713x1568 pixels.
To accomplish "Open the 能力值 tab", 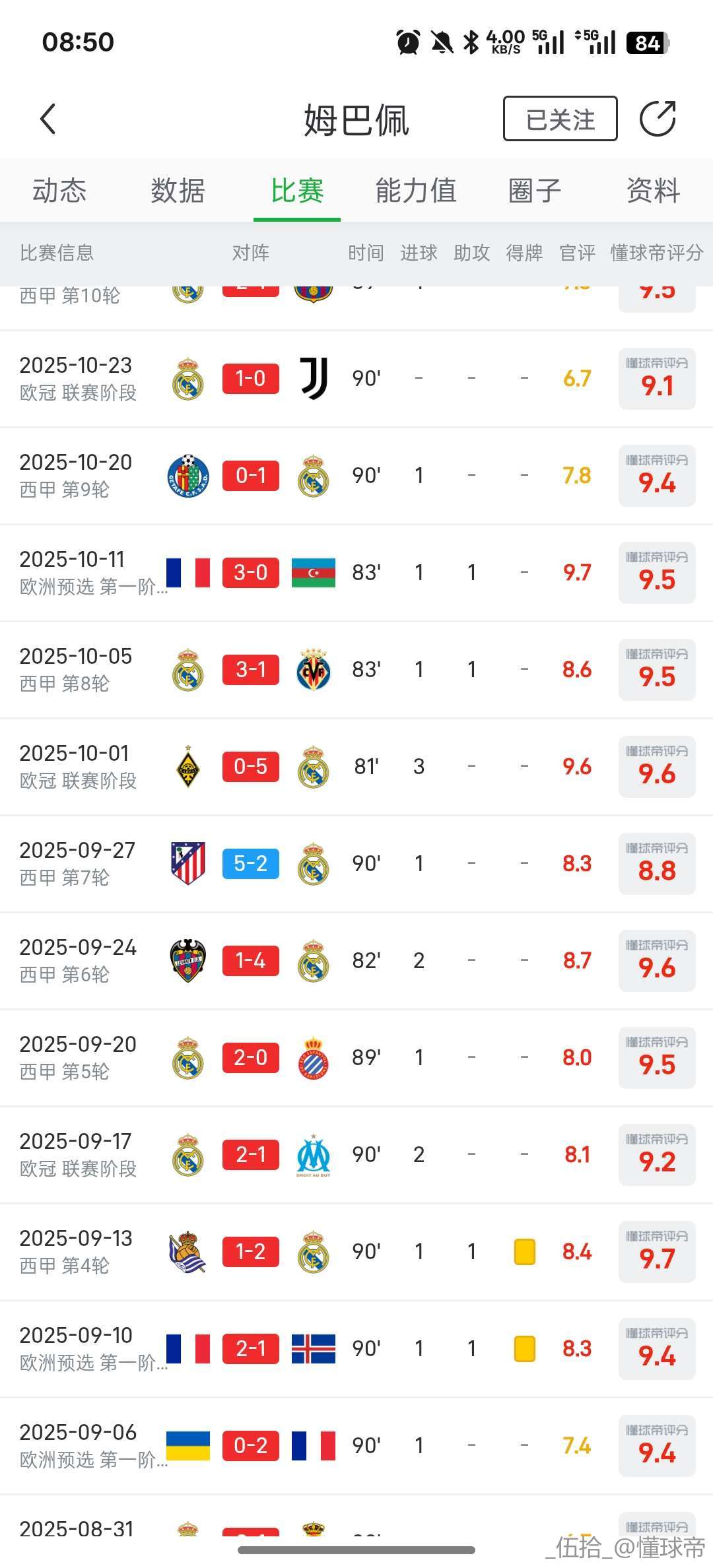I will [416, 191].
